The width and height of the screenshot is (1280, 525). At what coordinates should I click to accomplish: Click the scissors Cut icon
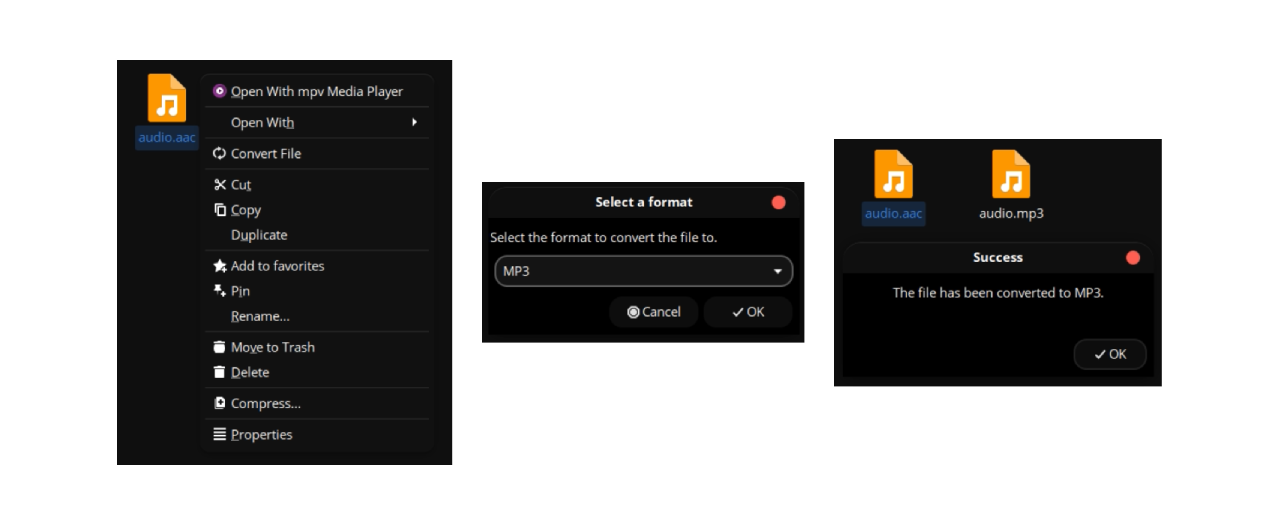[220, 185]
